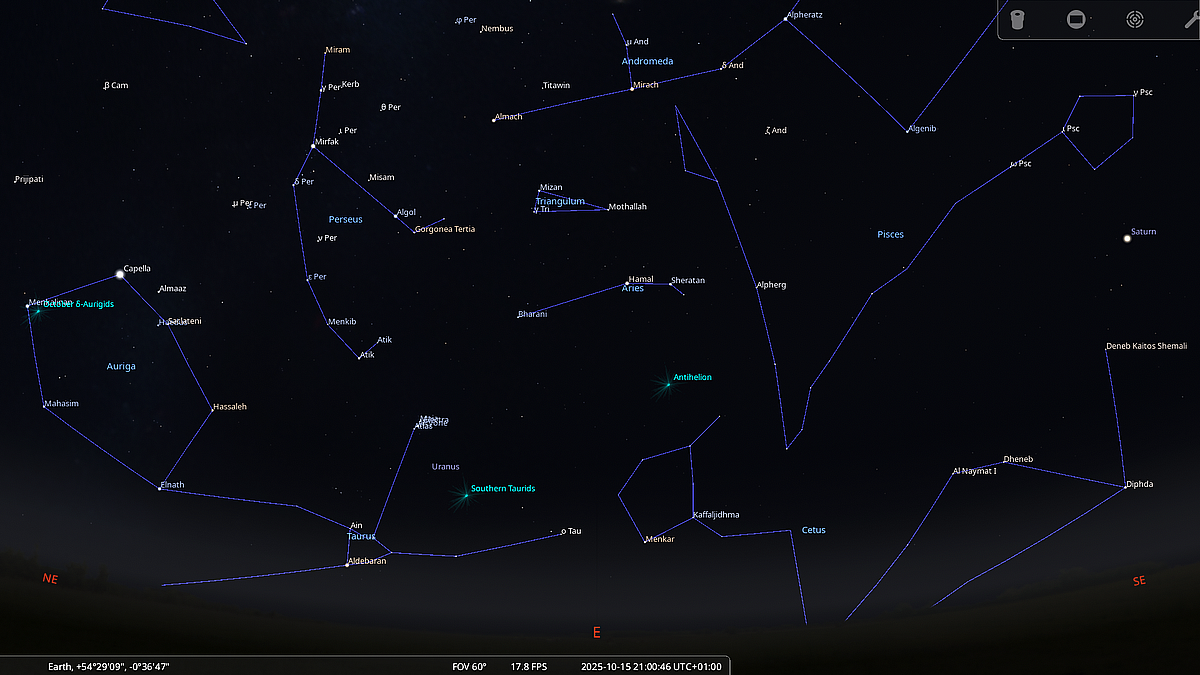Select the star Alpheratz
The width and height of the screenshot is (1200, 675).
(786, 19)
